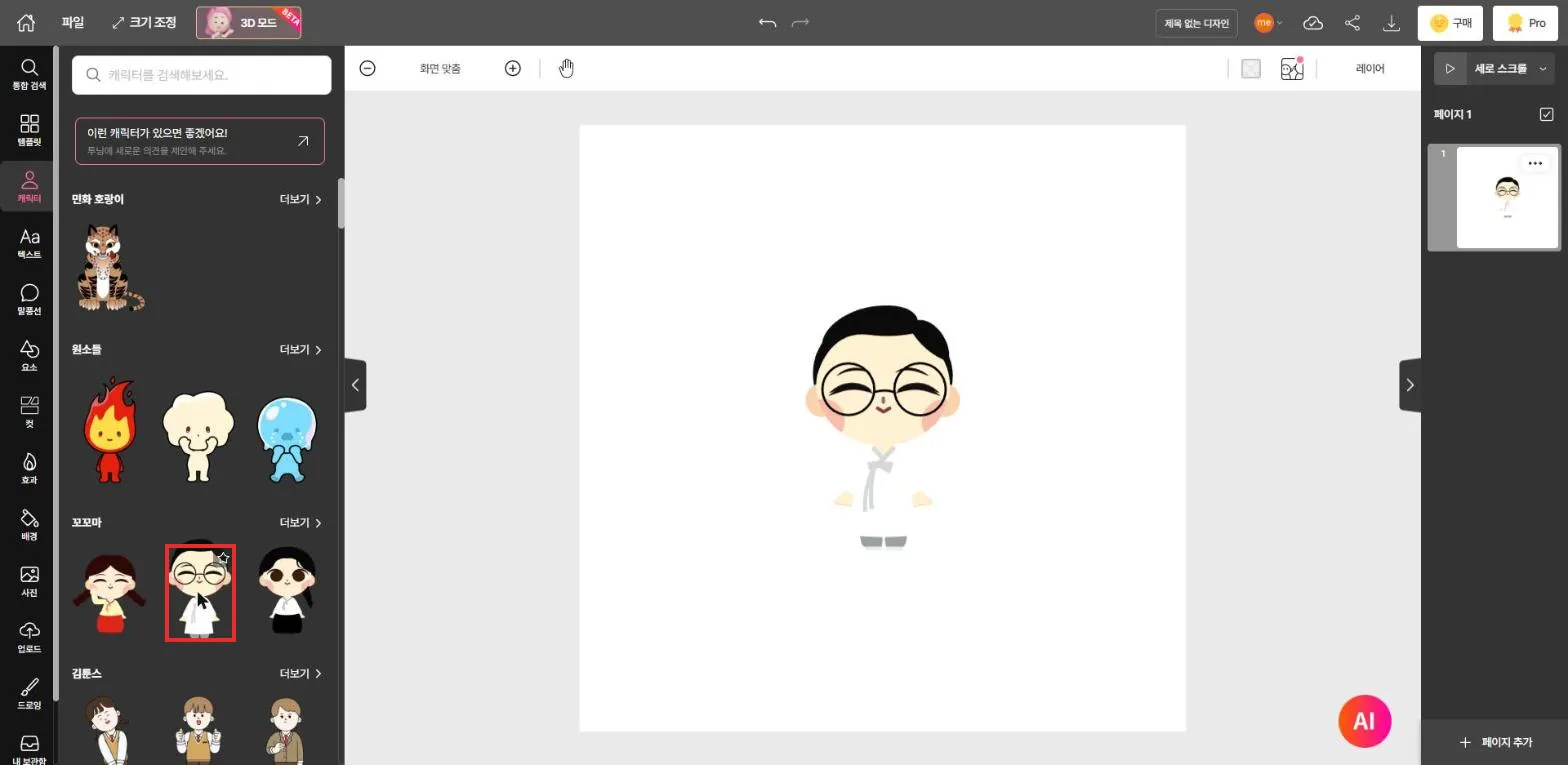Expand 더보기 for 민화 호랑이
The image size is (1568, 765).
point(300,199)
